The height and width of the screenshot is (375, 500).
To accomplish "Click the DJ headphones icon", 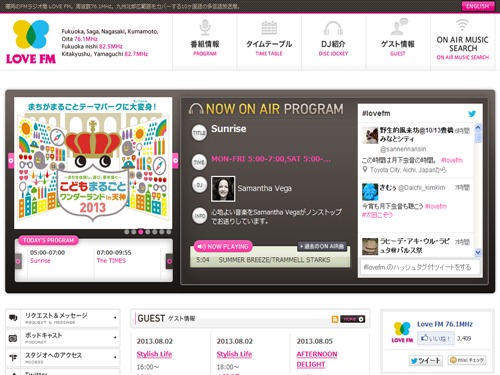I will [x=333, y=28].
